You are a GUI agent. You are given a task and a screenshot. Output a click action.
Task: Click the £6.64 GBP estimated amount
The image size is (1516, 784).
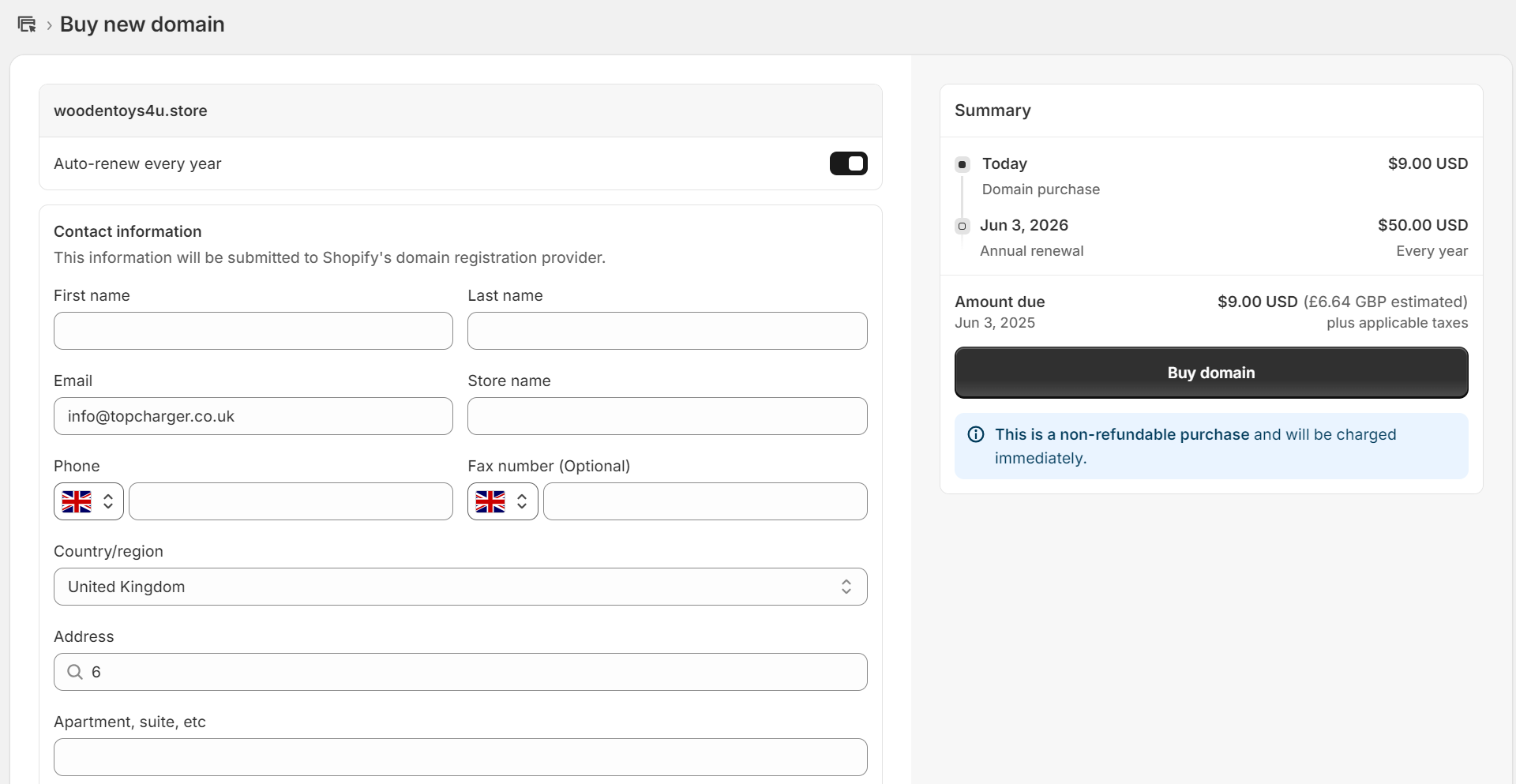(x=1386, y=302)
